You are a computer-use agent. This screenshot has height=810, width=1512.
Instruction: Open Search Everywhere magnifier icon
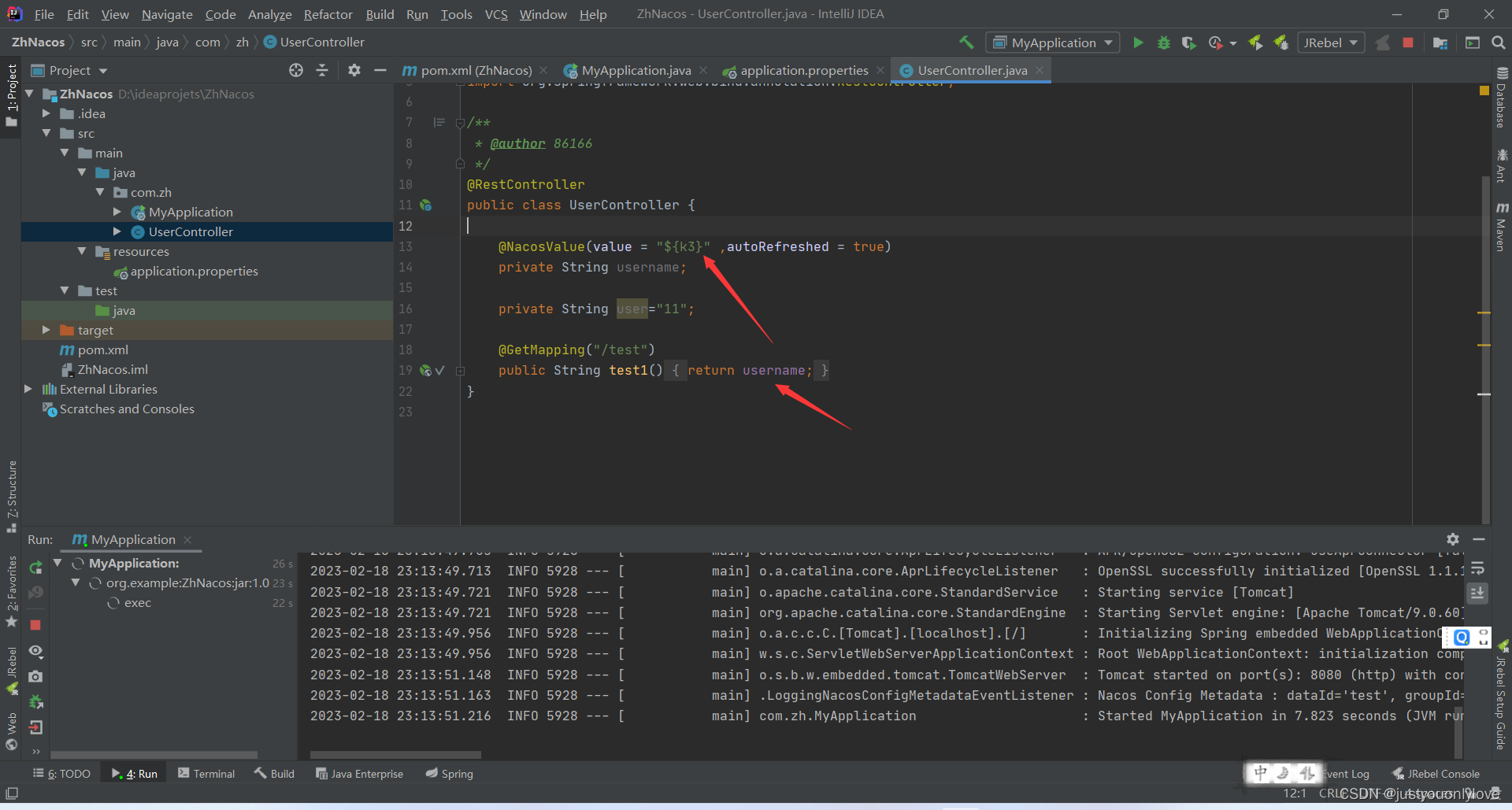tap(1498, 43)
